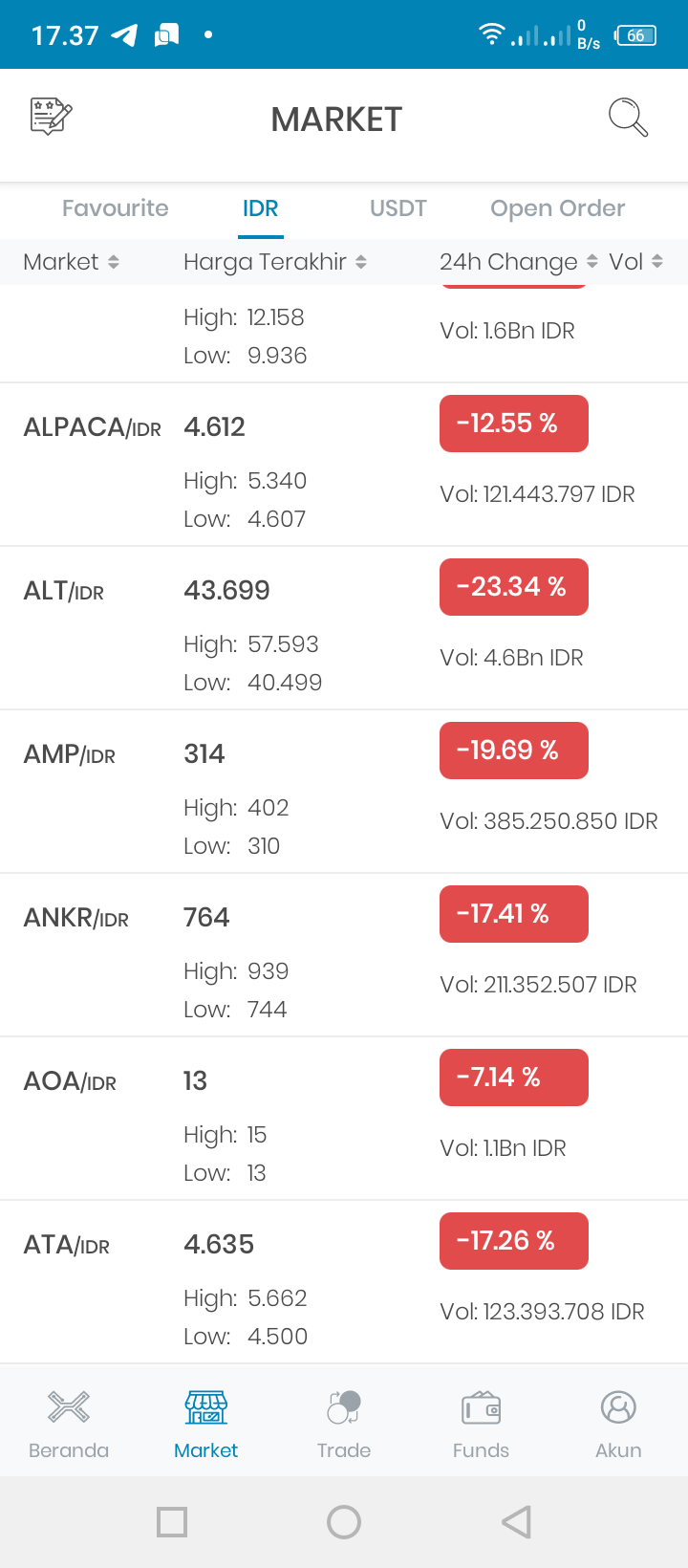Viewport: 688px width, 1568px height.
Task: Switch to the Open Order tab
Action: click(558, 208)
